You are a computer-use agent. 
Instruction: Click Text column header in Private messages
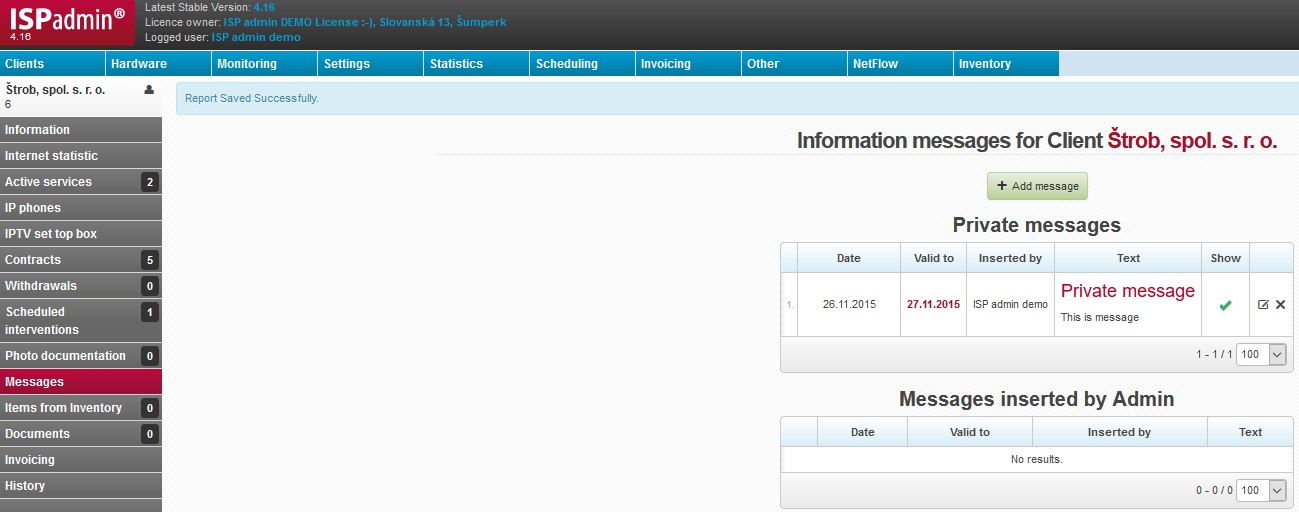1128,258
